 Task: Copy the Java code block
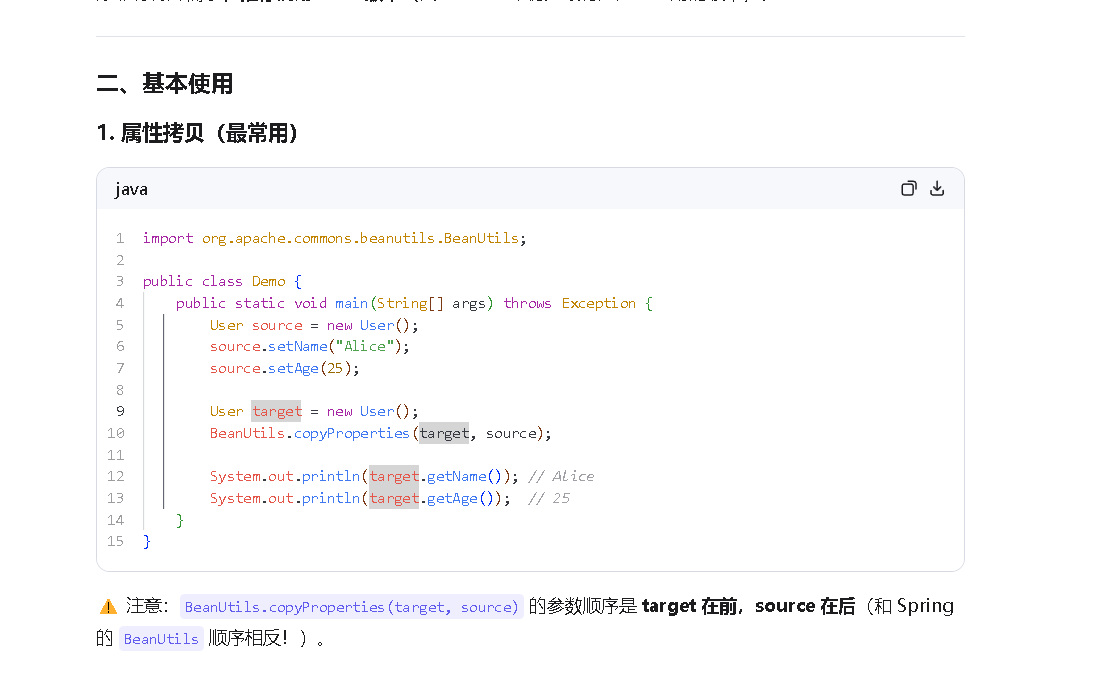pyautogui.click(x=909, y=189)
